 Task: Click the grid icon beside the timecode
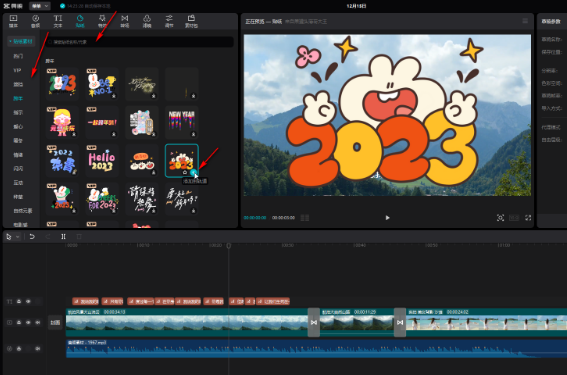pyautogui.click(x=305, y=218)
